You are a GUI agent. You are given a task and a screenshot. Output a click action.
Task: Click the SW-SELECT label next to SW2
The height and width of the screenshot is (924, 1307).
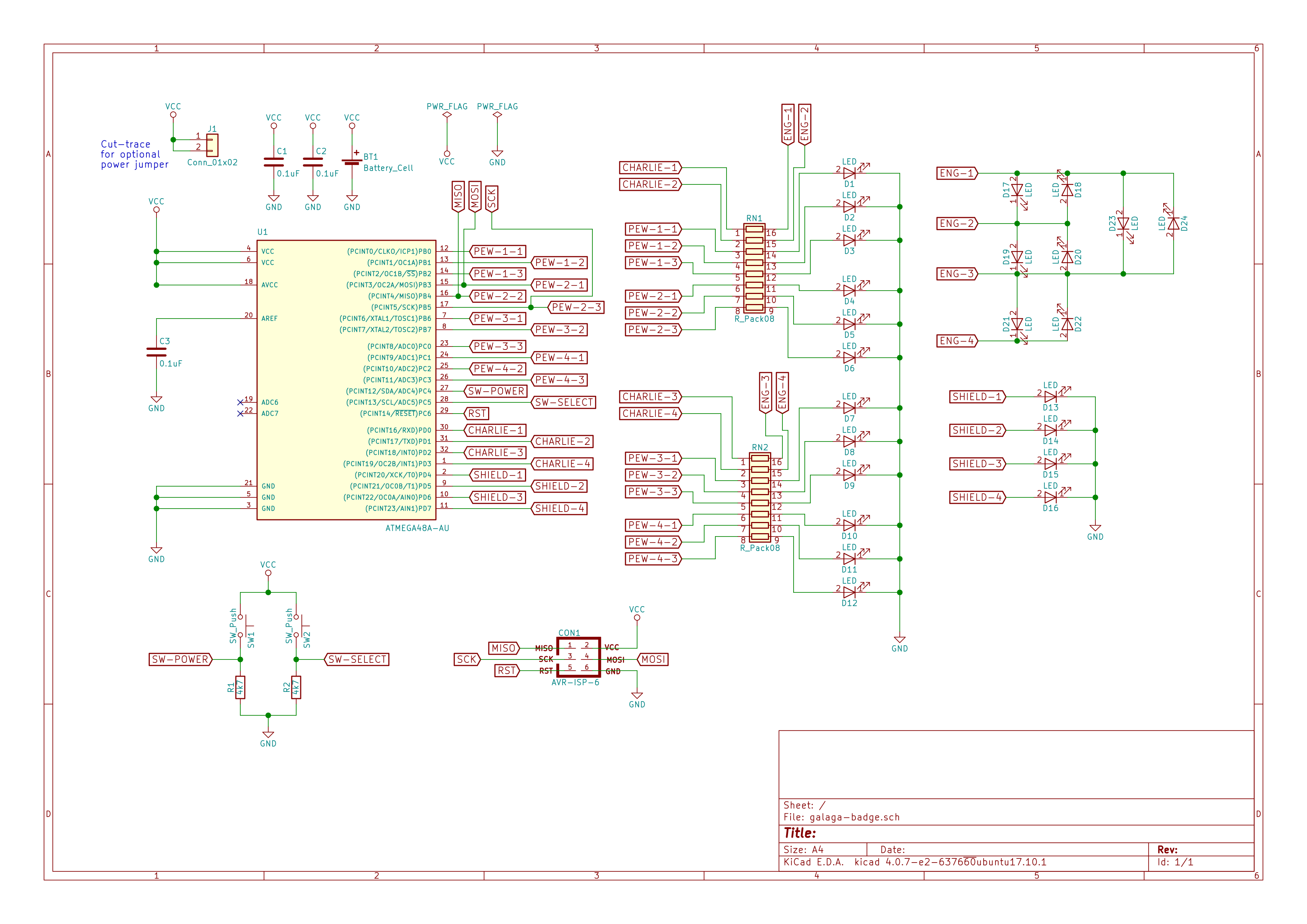(x=357, y=659)
